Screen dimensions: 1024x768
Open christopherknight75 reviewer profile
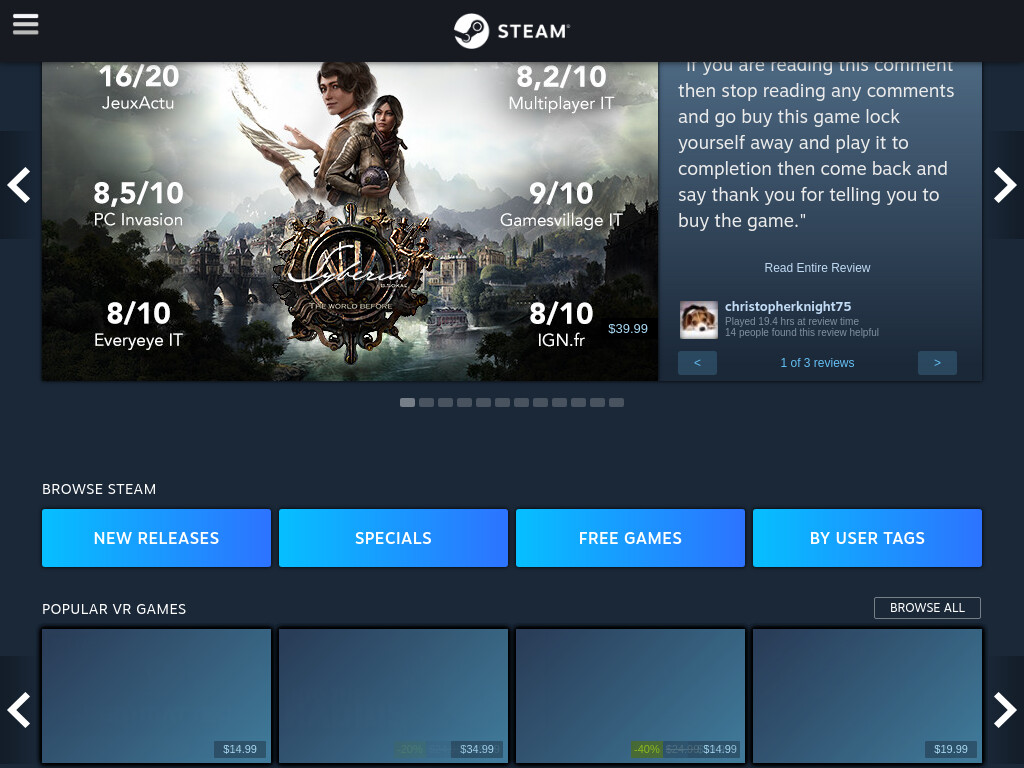[788, 306]
